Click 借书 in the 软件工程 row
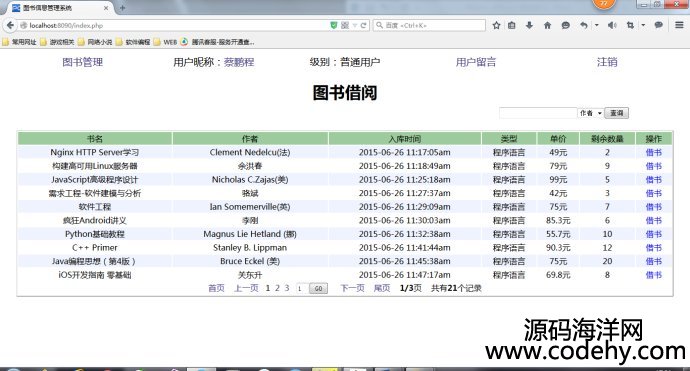690x371 pixels. point(653,207)
